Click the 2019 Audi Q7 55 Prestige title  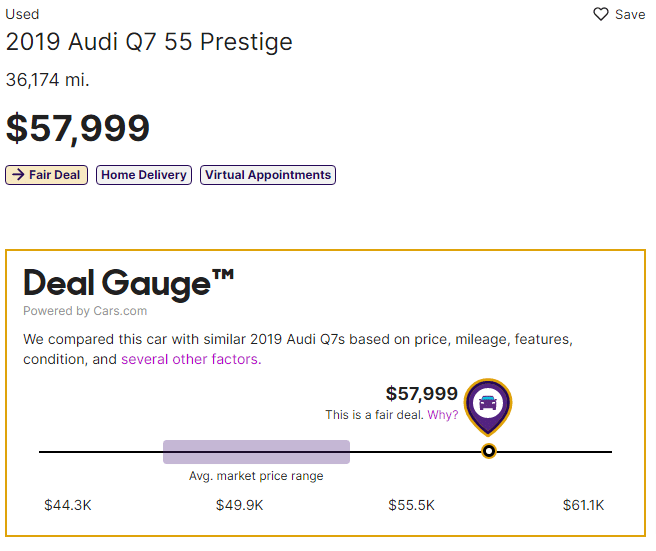coord(149,42)
